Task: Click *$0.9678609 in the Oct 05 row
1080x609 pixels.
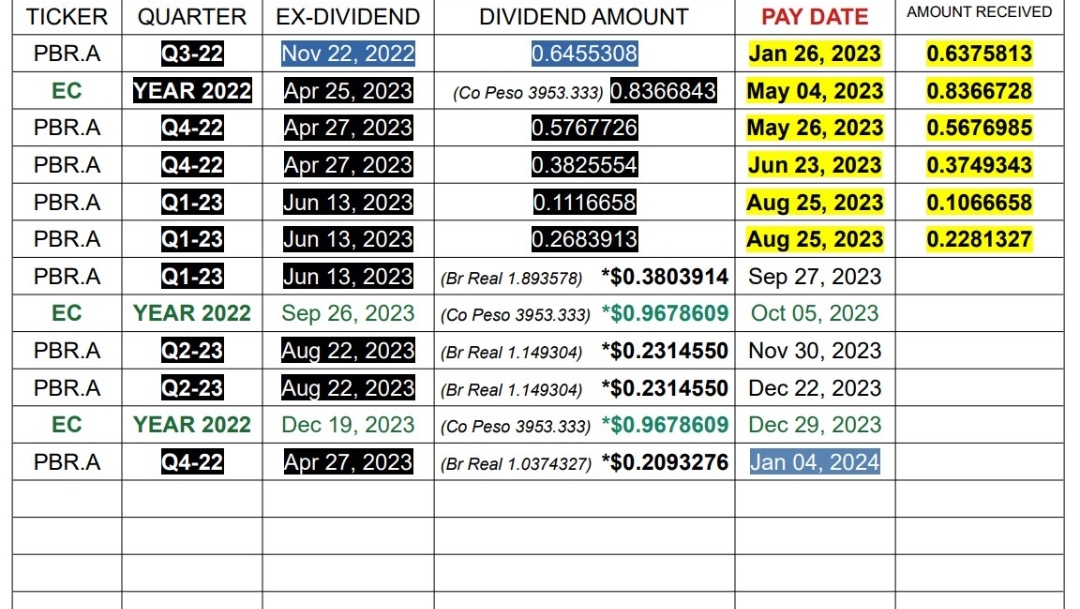Action: pos(665,313)
